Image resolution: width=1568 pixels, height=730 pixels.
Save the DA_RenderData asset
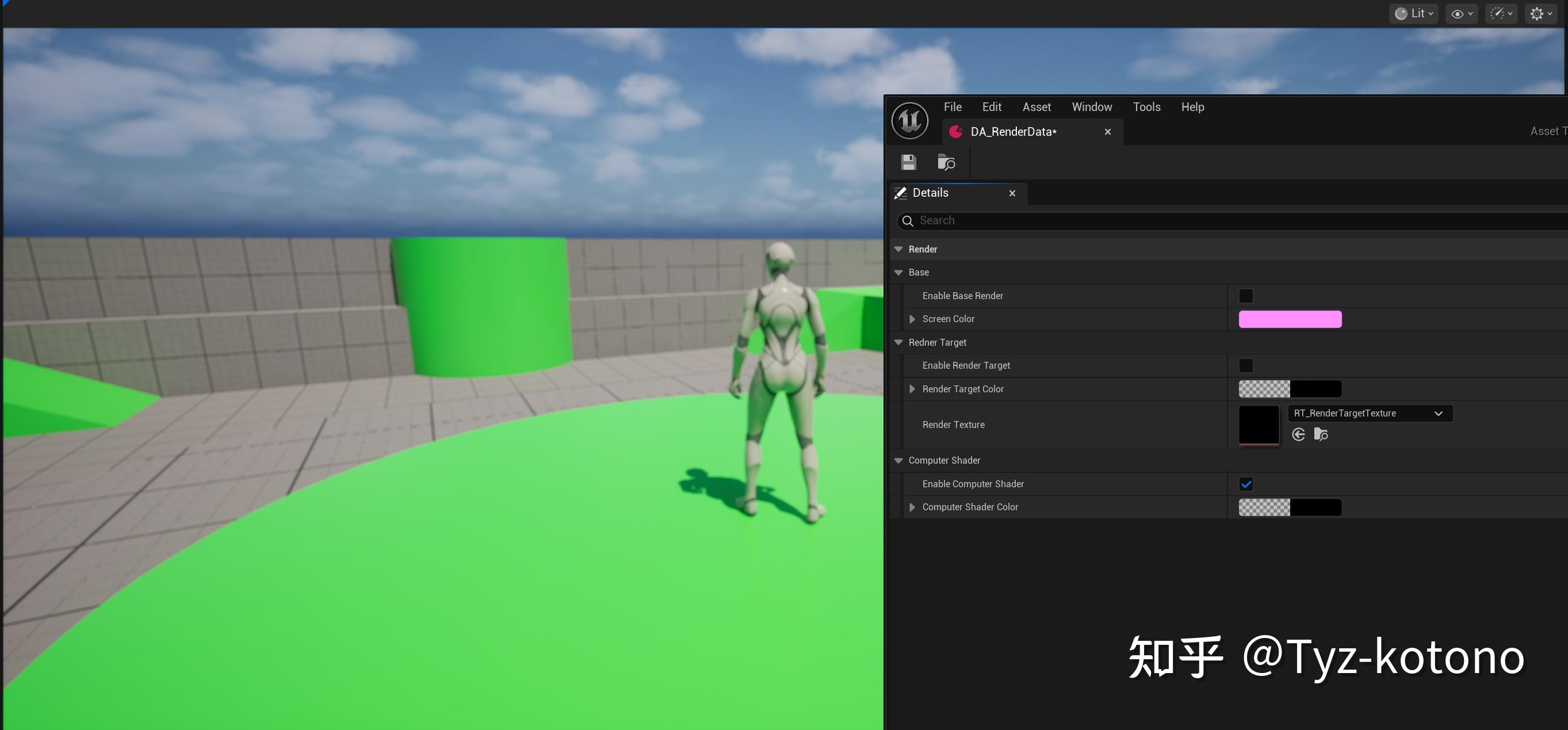(x=908, y=163)
